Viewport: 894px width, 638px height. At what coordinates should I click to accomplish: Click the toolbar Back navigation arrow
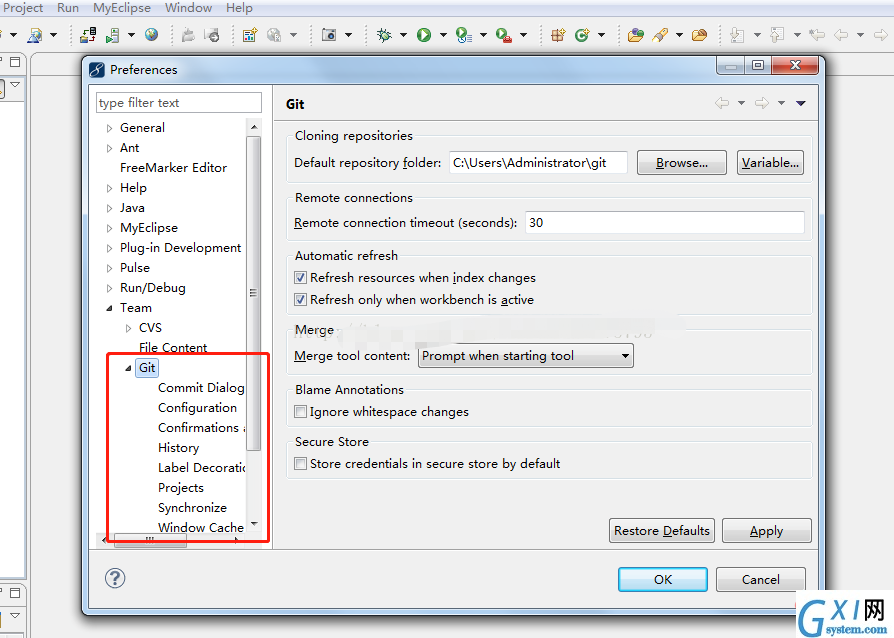coord(841,35)
